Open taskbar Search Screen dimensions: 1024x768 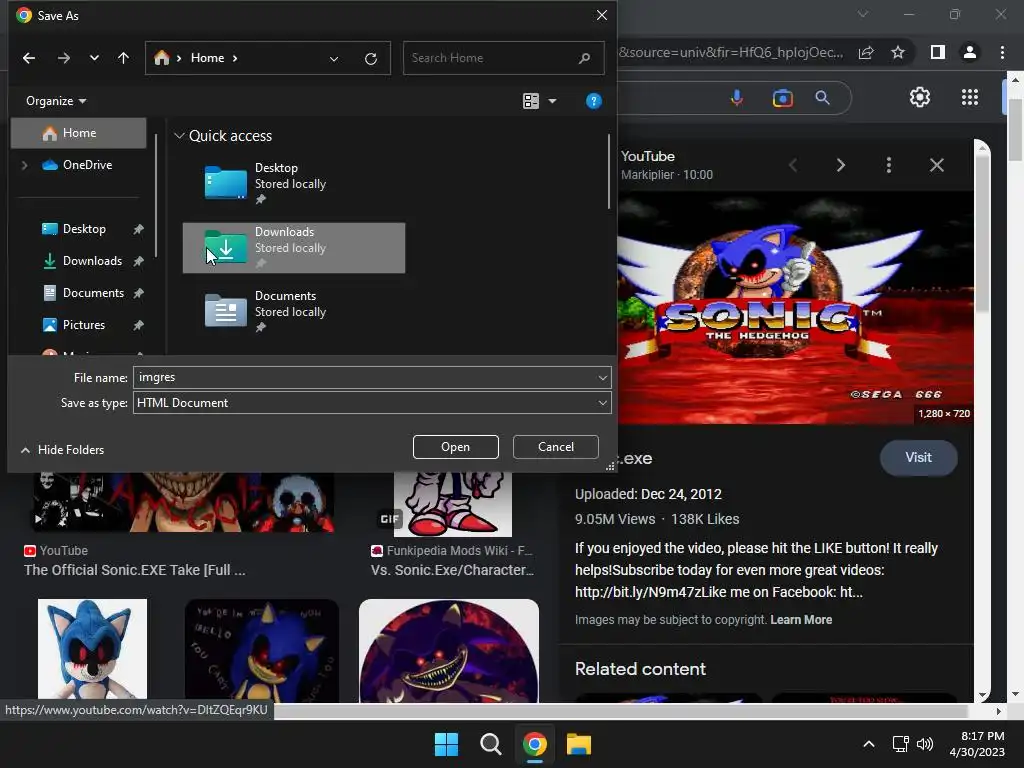click(x=490, y=744)
